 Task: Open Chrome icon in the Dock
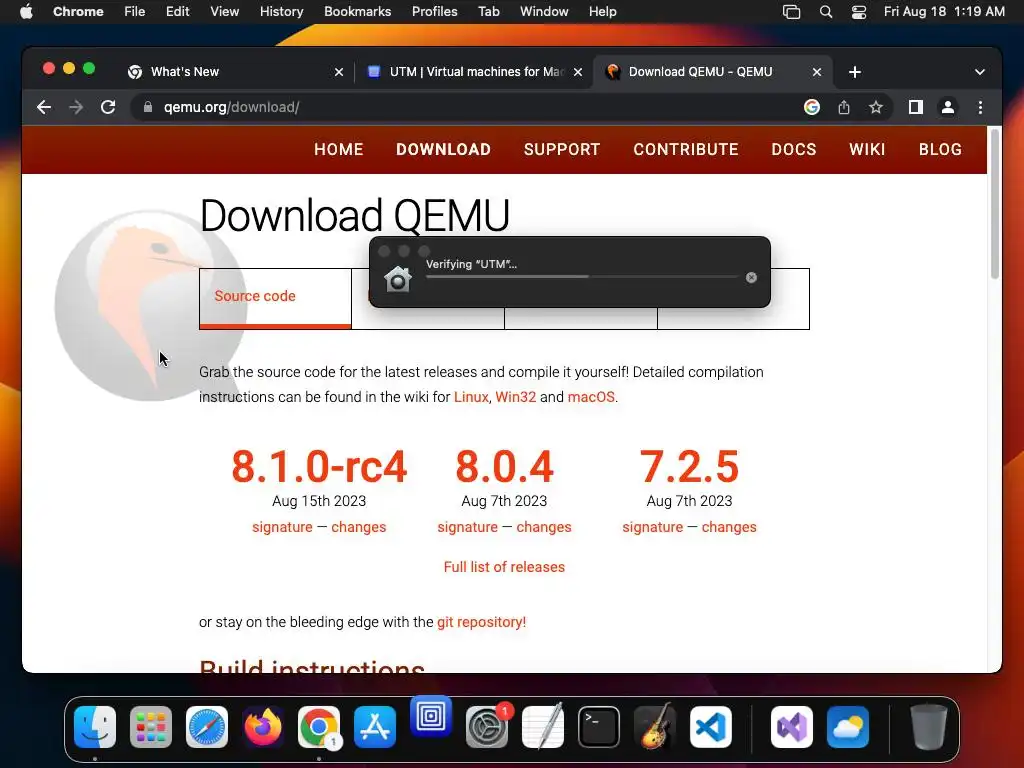pyautogui.click(x=319, y=727)
